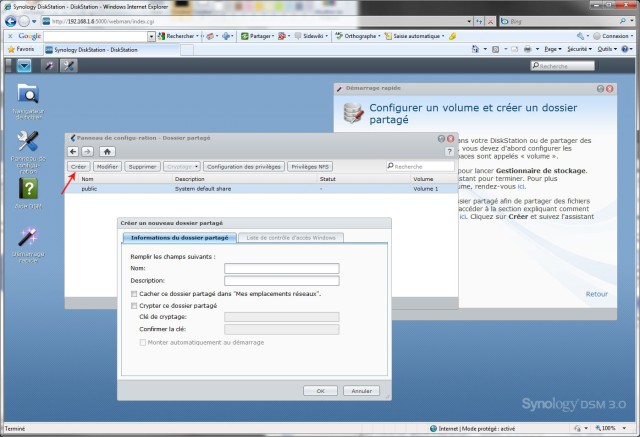Click Orthographe in Google toolbar
Viewport: 640px width, 437px height.
[x=356, y=36]
